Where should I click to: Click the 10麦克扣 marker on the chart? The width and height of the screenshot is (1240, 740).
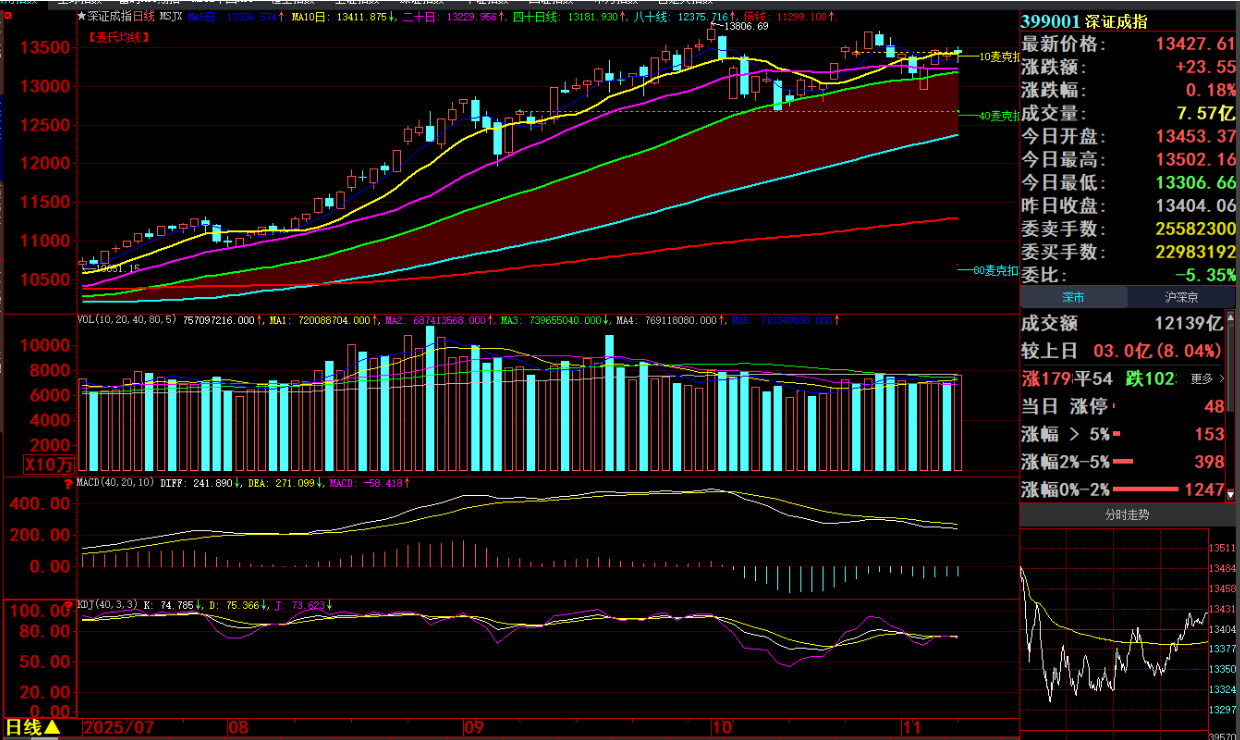coord(997,57)
